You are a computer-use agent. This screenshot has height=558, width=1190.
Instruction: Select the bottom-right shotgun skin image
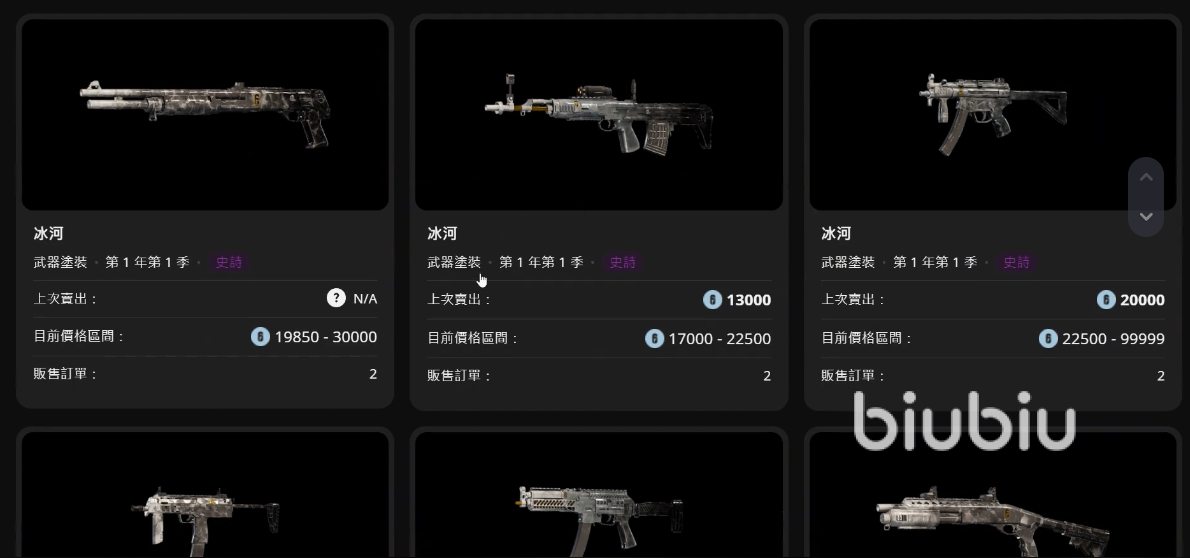pos(993,496)
